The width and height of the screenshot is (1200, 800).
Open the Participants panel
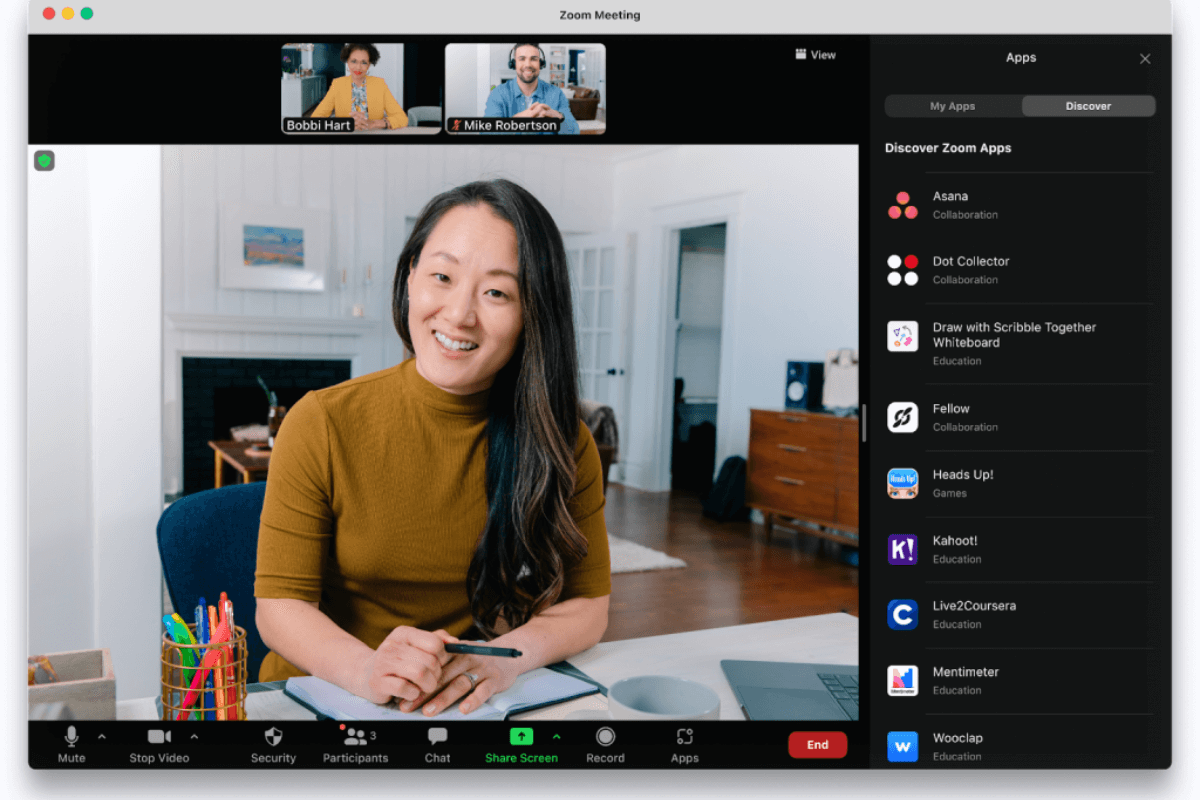354,737
